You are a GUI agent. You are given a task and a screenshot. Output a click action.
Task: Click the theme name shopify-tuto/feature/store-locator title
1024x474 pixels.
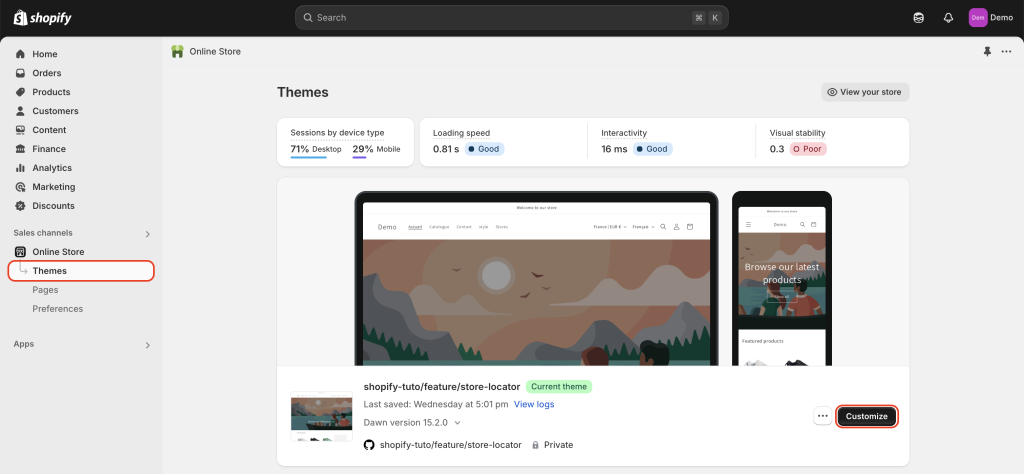(x=442, y=387)
